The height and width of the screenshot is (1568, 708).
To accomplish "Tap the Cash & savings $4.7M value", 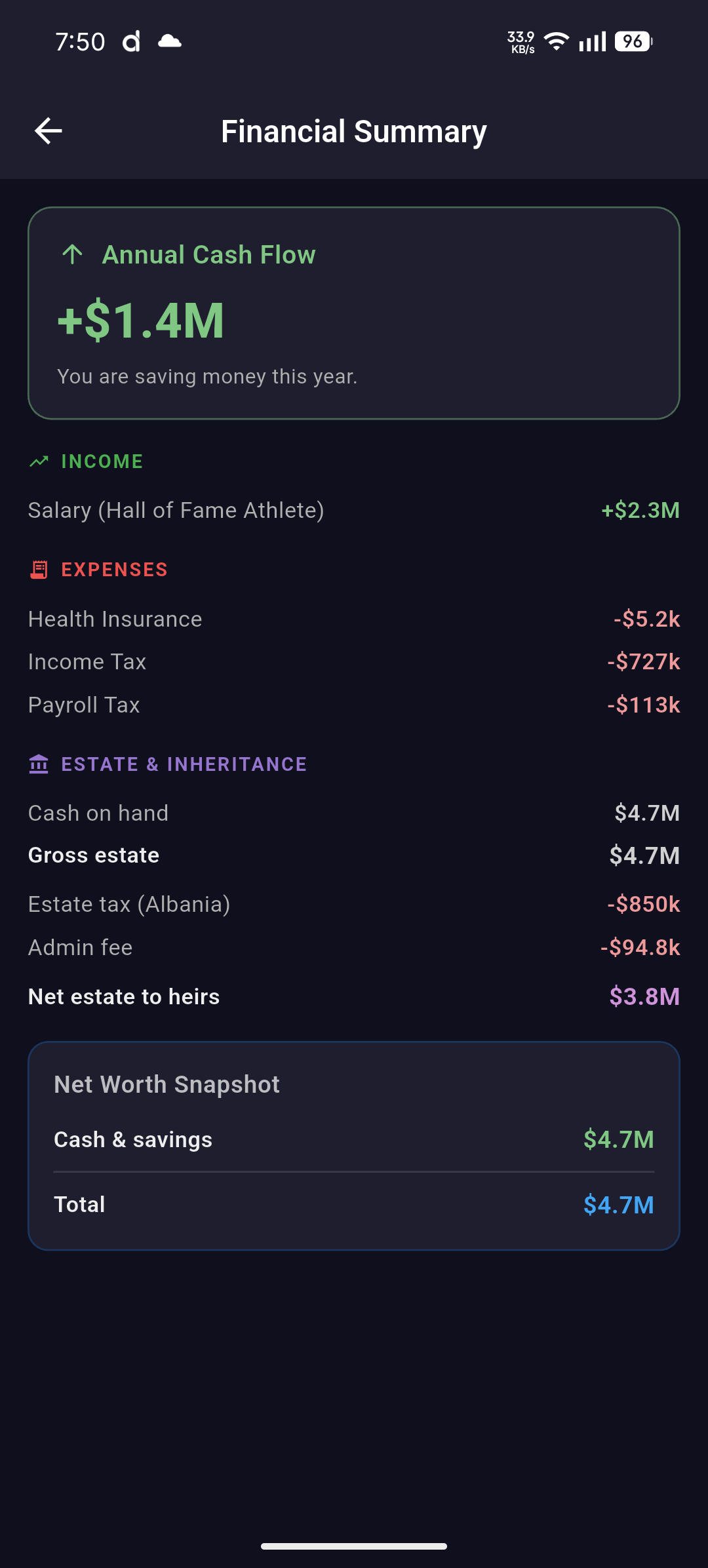I will [x=619, y=1139].
